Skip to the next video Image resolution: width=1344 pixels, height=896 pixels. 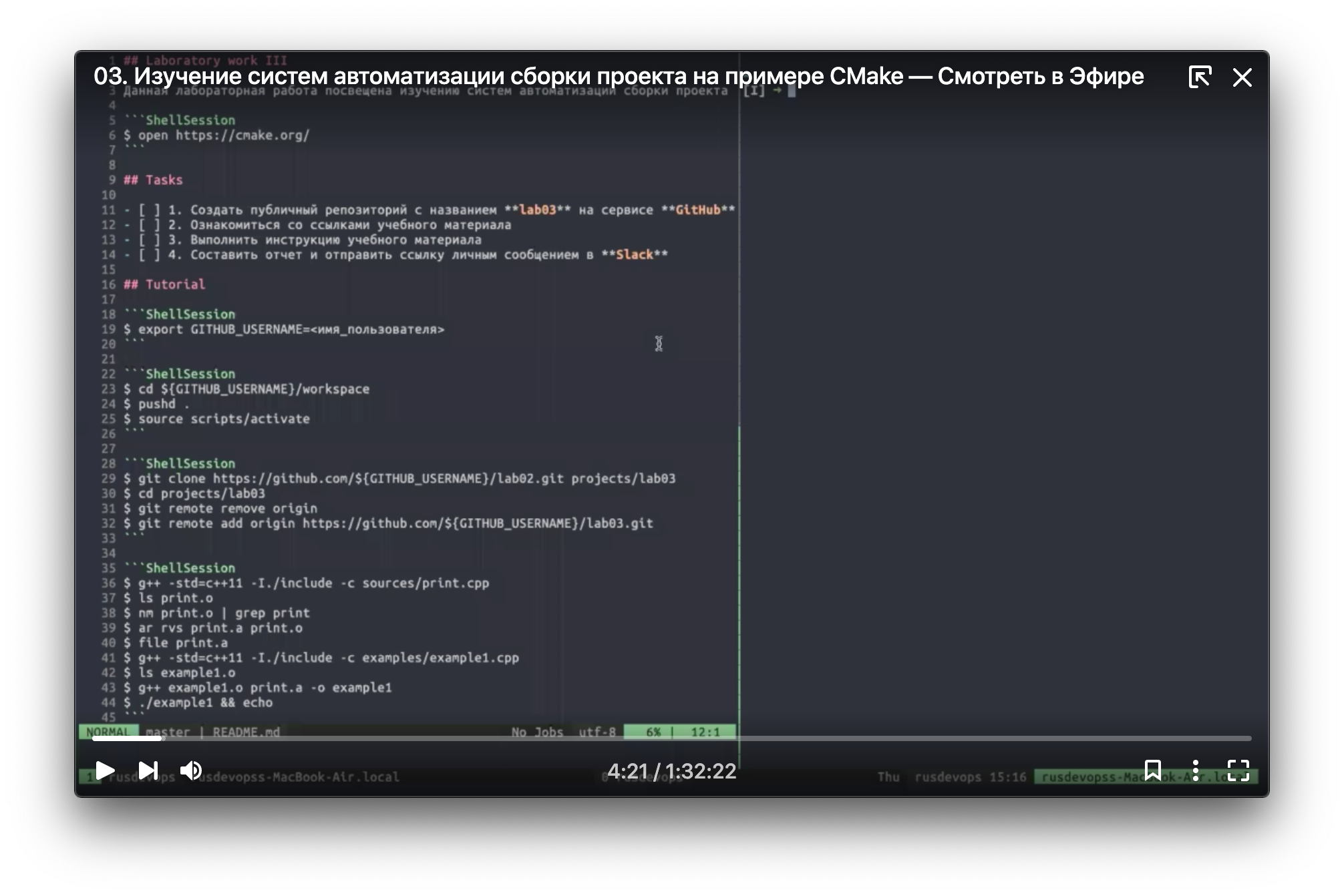[x=148, y=770]
